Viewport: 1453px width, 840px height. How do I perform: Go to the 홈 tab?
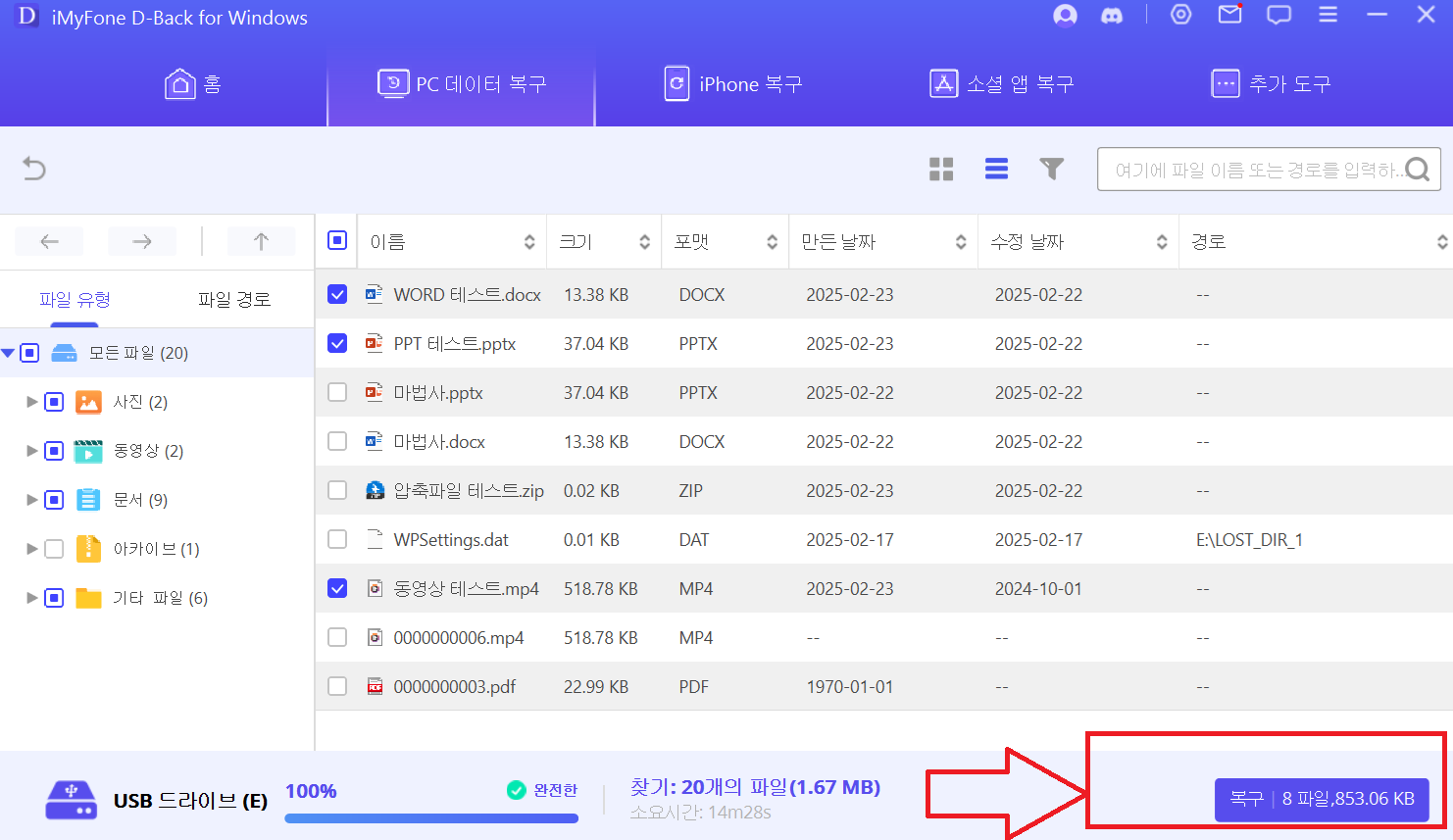point(192,84)
